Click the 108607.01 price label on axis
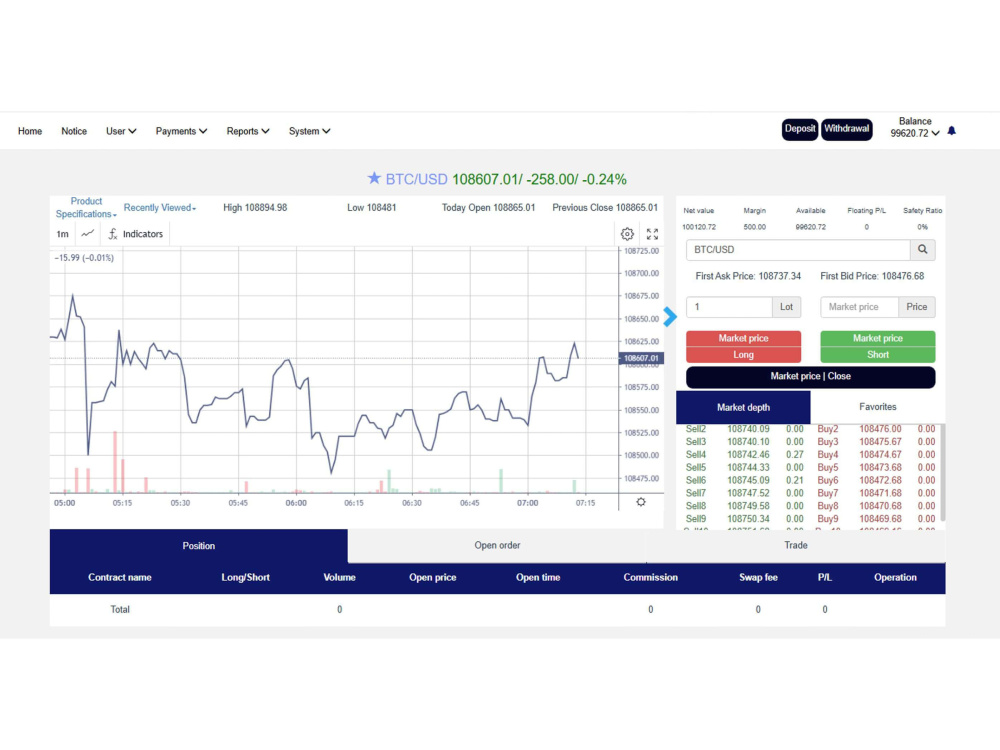Screen dimensions: 1000x750 (641, 358)
